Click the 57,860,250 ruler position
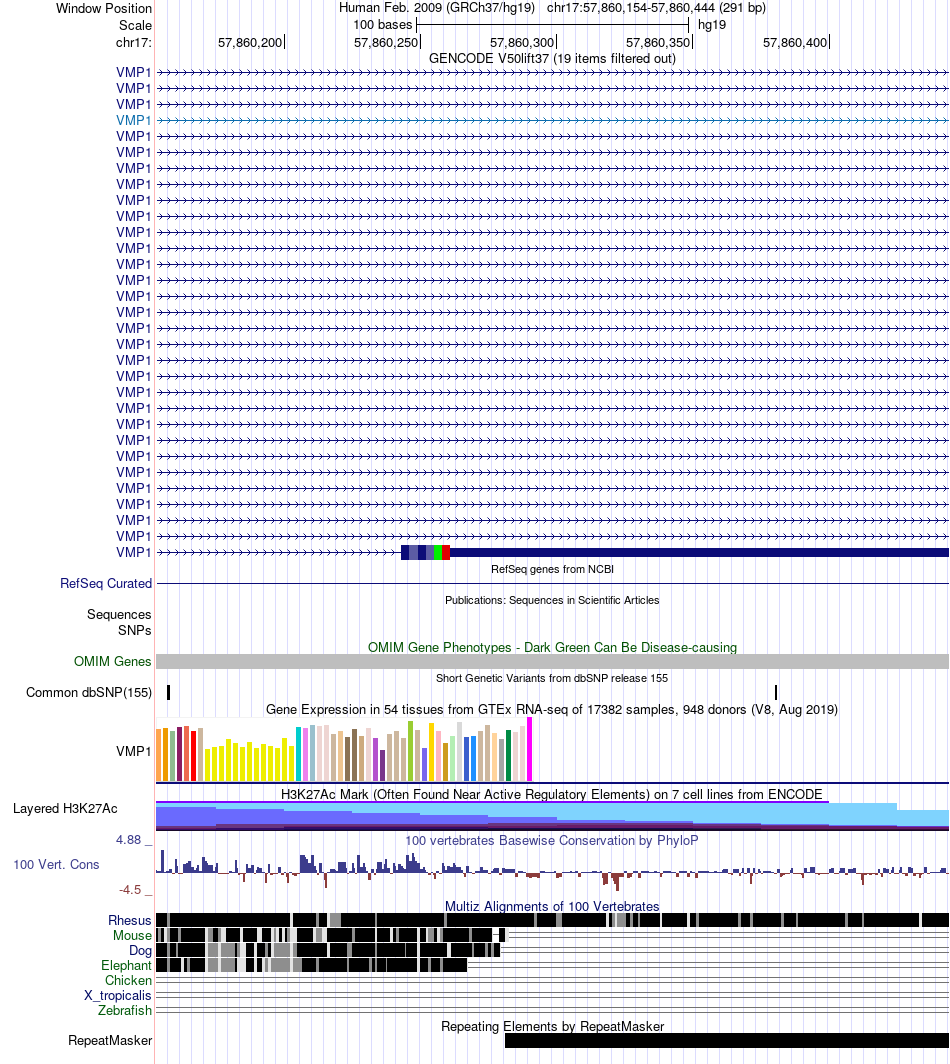This screenshot has width=950, height=1064. (x=386, y=43)
